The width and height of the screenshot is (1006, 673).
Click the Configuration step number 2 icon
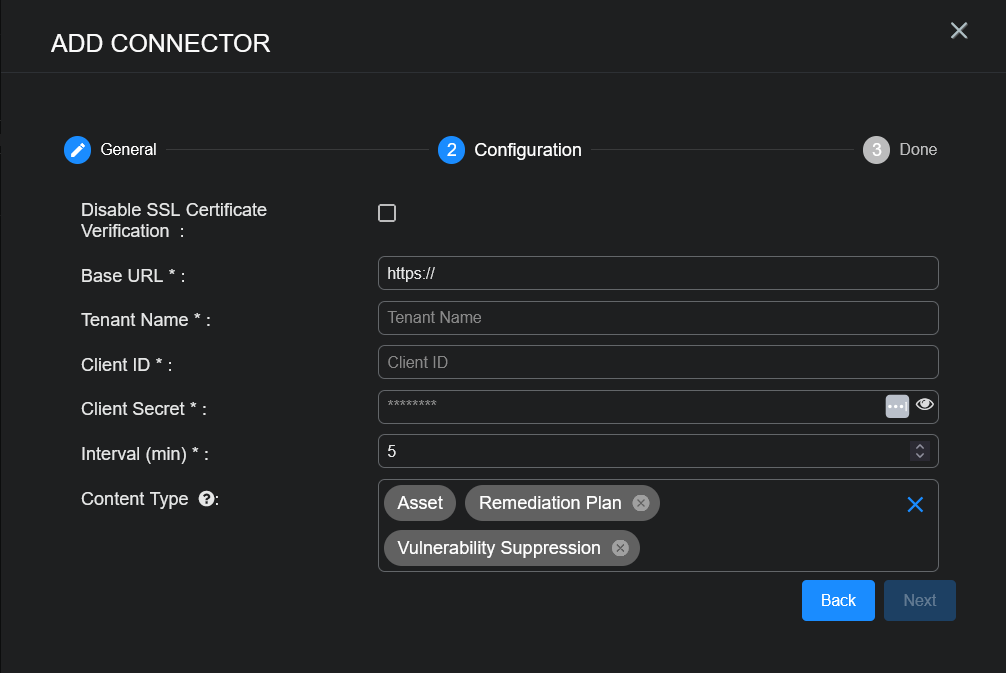pyautogui.click(x=451, y=150)
